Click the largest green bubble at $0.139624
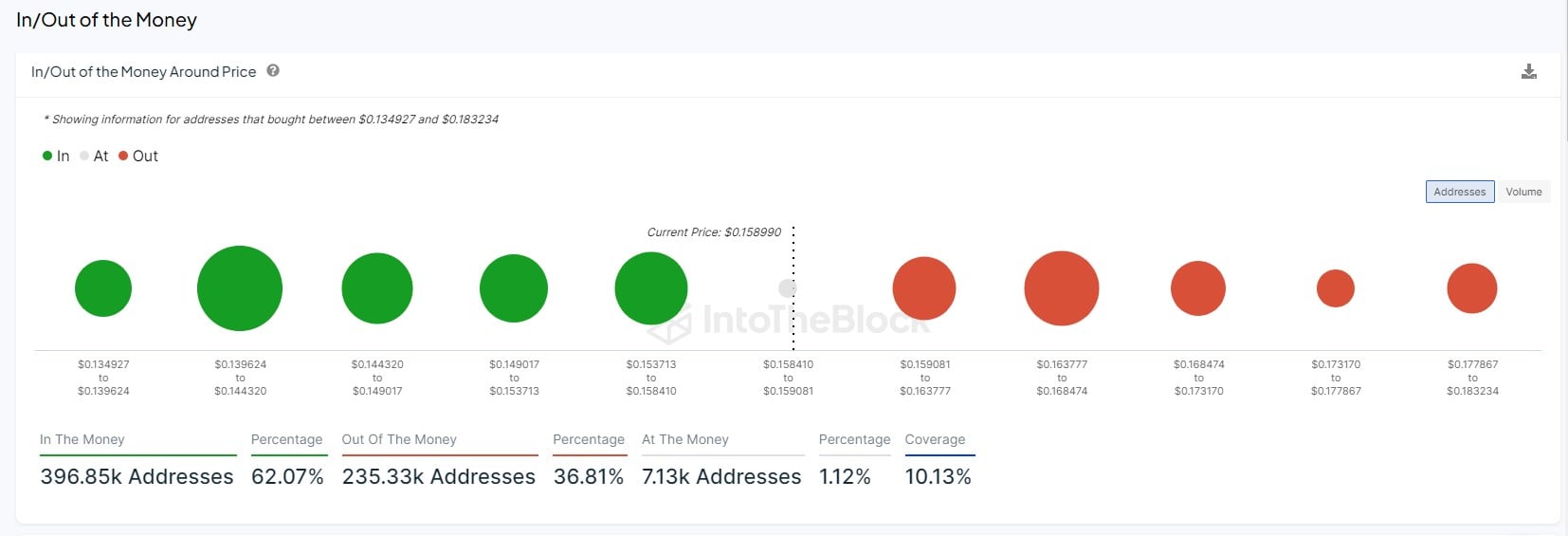The image size is (1568, 536). [240, 288]
